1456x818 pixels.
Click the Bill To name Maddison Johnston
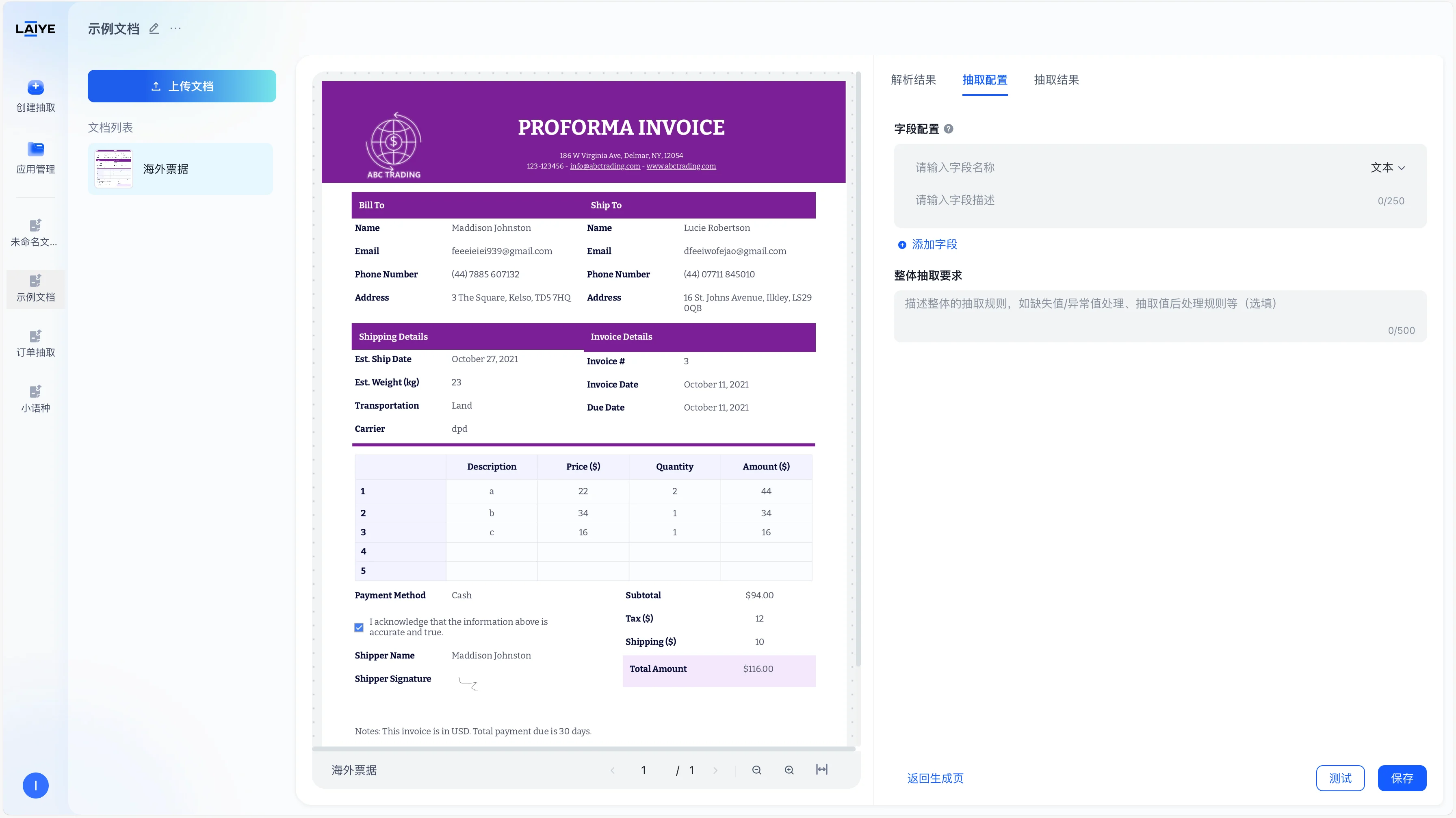coord(491,228)
